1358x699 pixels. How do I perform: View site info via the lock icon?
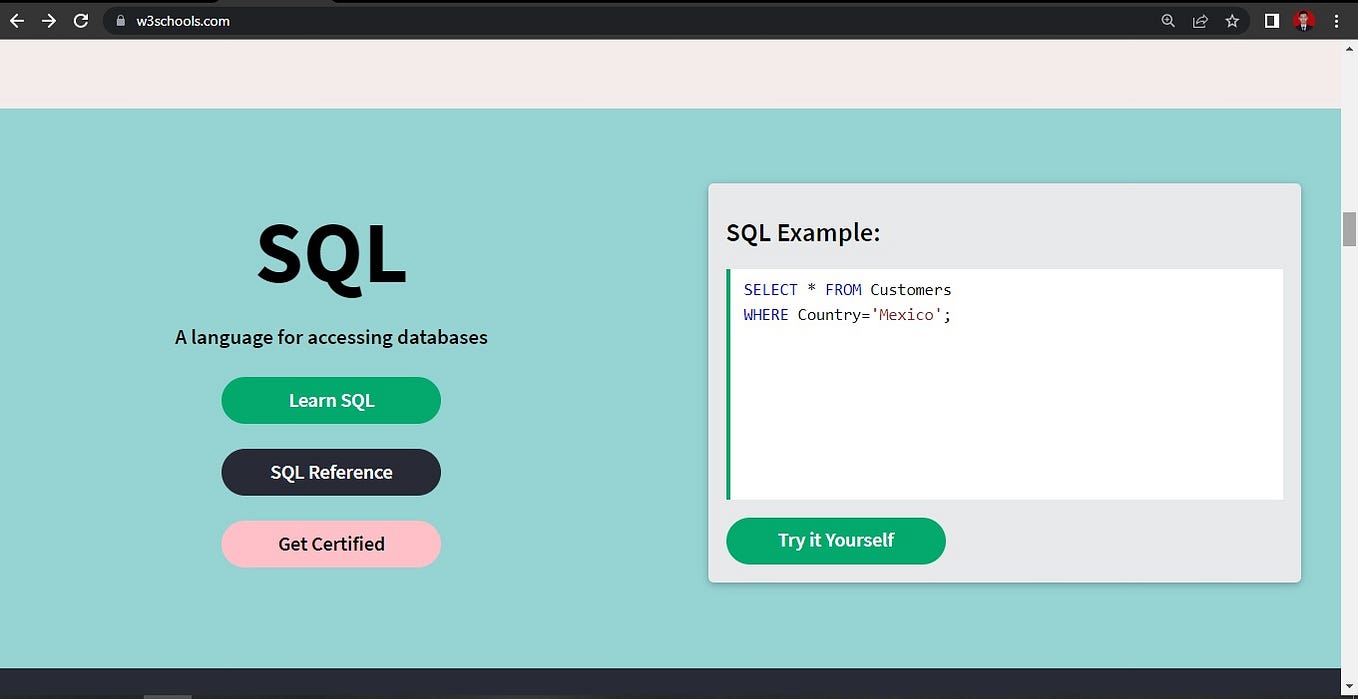[x=120, y=20]
